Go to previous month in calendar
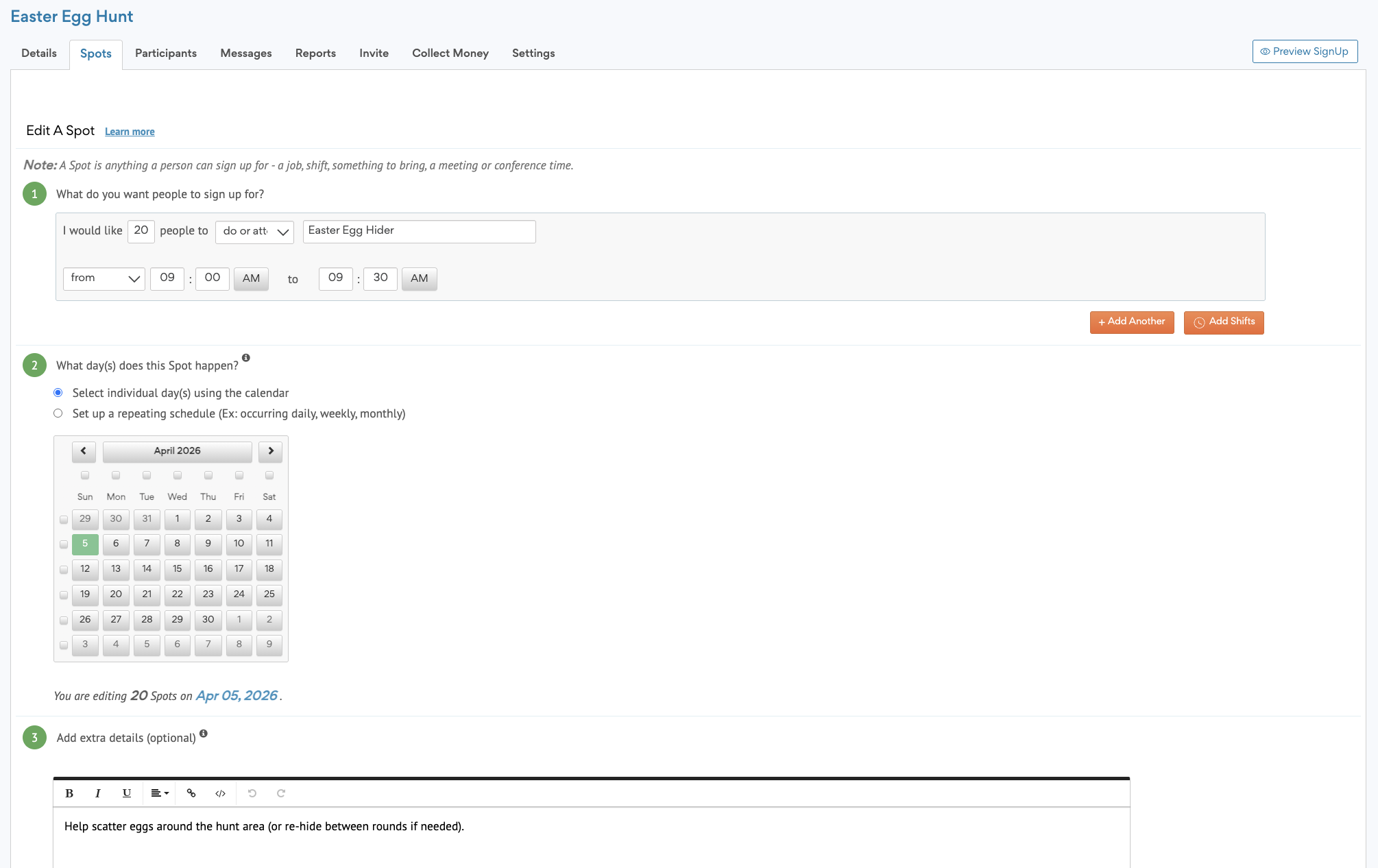This screenshot has width=1378, height=868. point(84,451)
